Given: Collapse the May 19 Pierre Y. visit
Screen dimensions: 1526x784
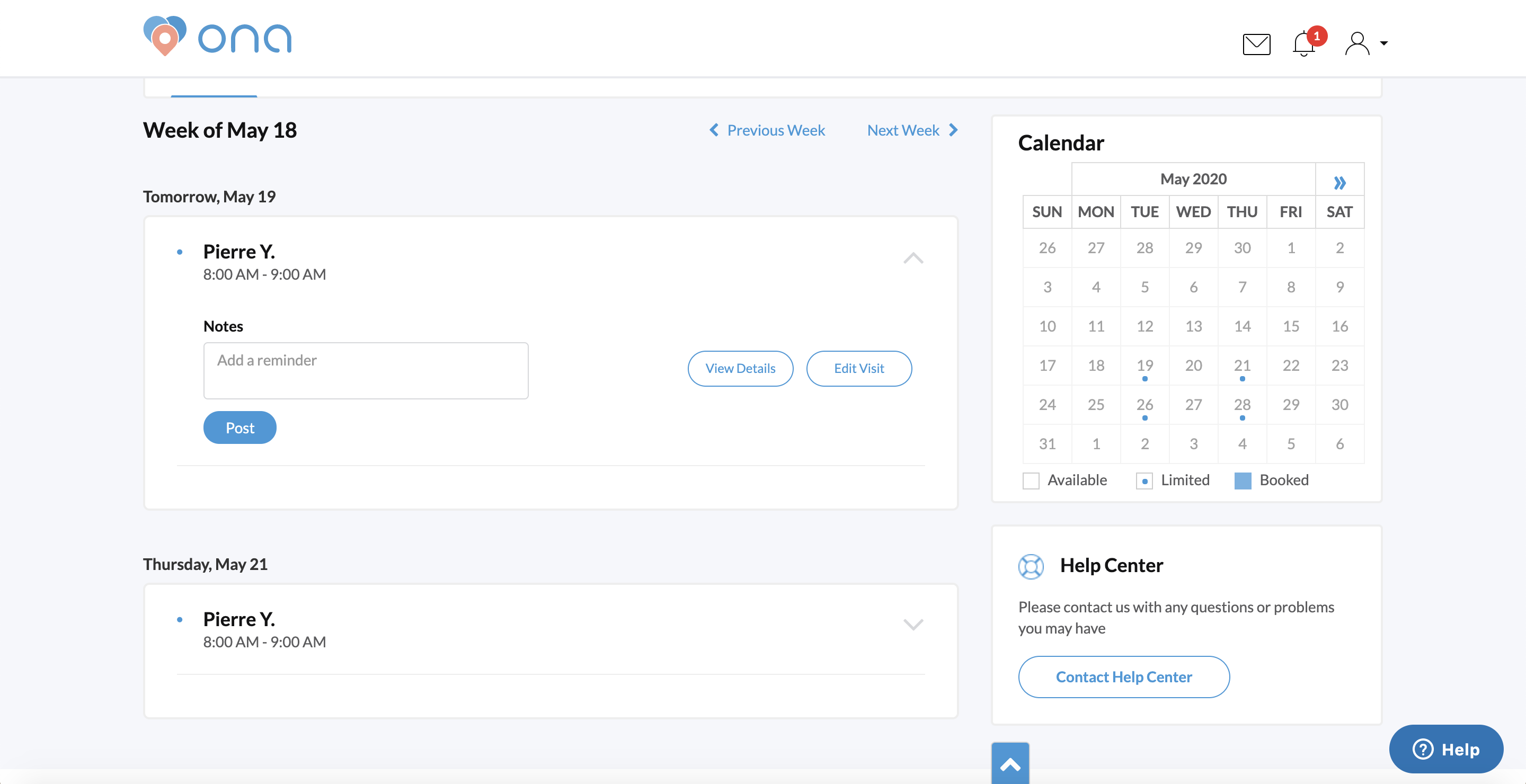Looking at the screenshot, I should coord(913,258).
